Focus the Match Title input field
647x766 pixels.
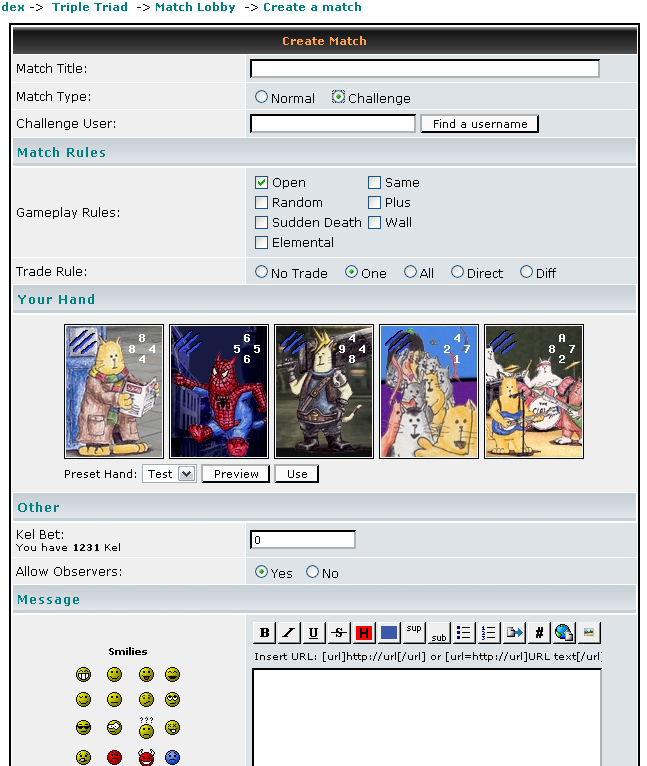(x=425, y=69)
